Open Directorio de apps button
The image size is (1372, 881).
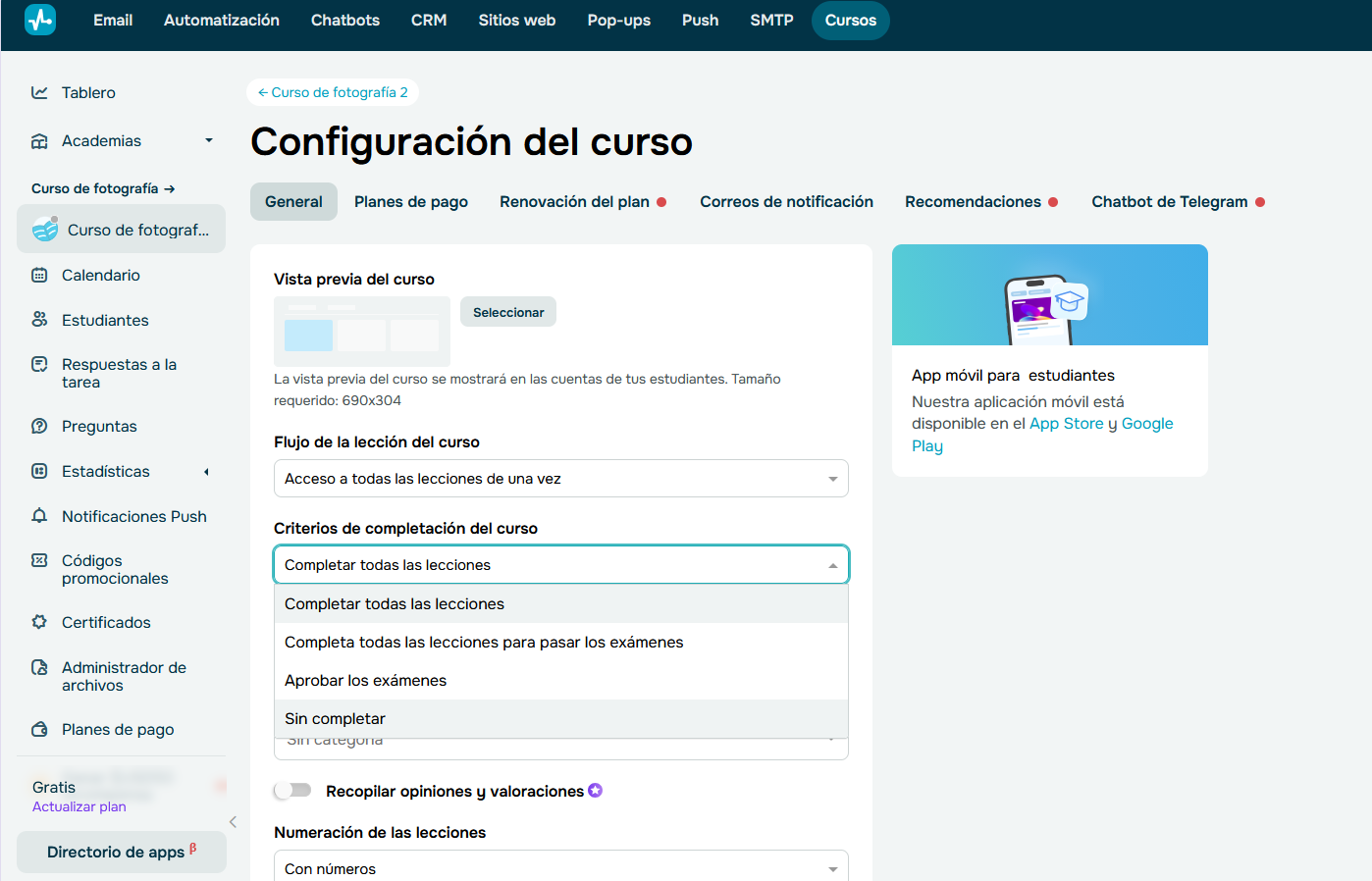[x=122, y=852]
